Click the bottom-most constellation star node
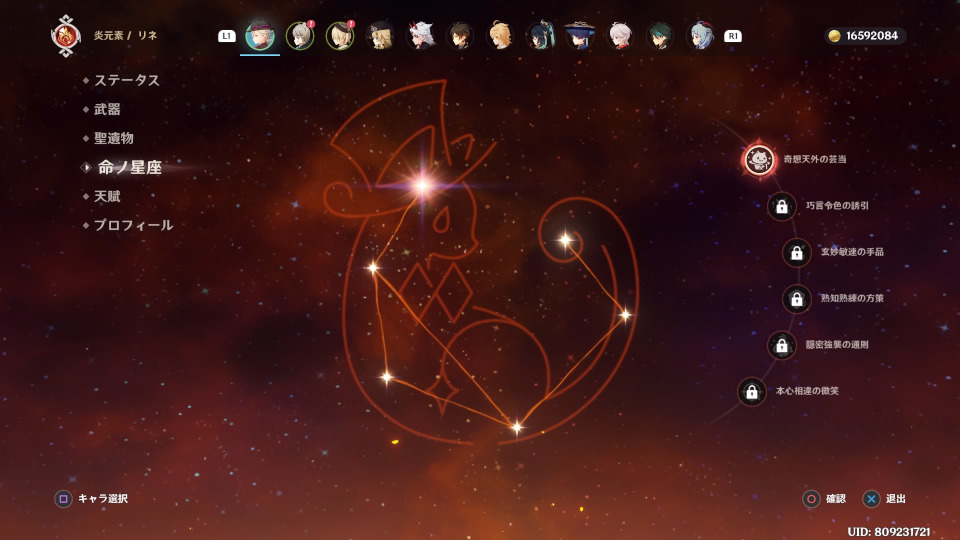Image resolution: width=960 pixels, height=540 pixels. pyautogui.click(x=517, y=427)
